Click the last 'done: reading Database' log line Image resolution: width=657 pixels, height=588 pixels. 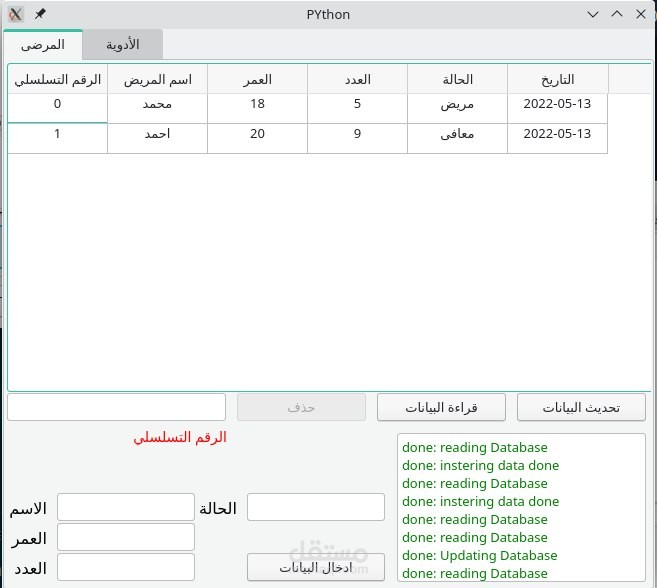[x=475, y=573]
